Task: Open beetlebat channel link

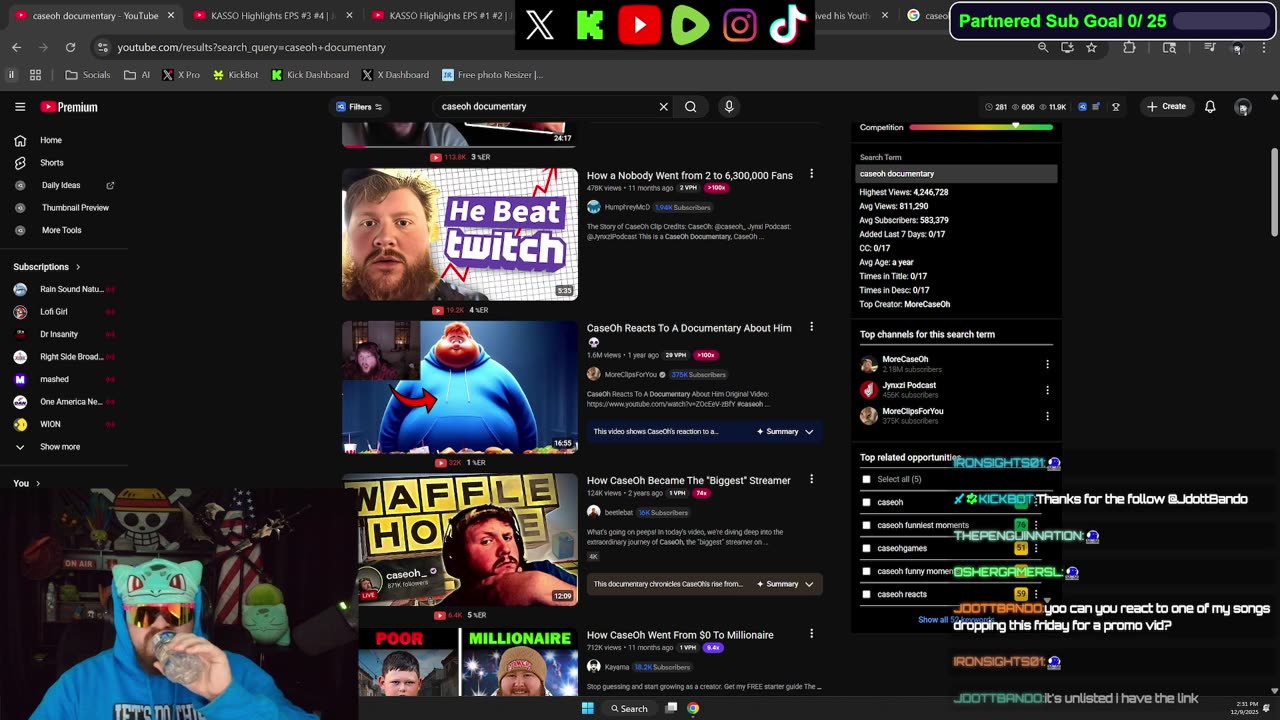Action: tap(618, 512)
